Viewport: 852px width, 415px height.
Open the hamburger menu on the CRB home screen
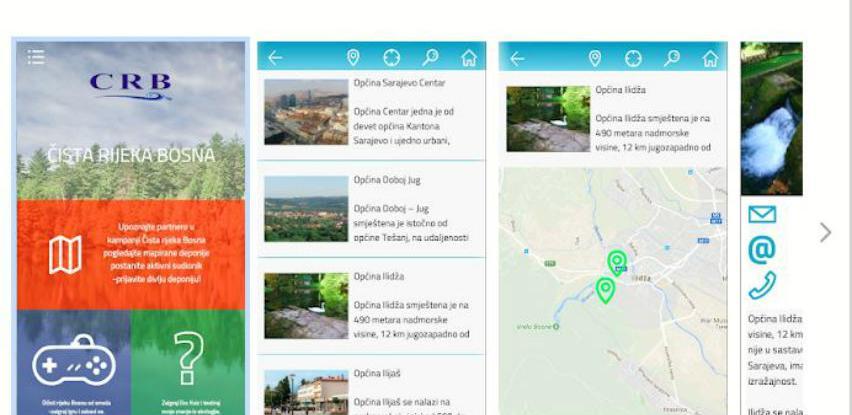(x=36, y=56)
